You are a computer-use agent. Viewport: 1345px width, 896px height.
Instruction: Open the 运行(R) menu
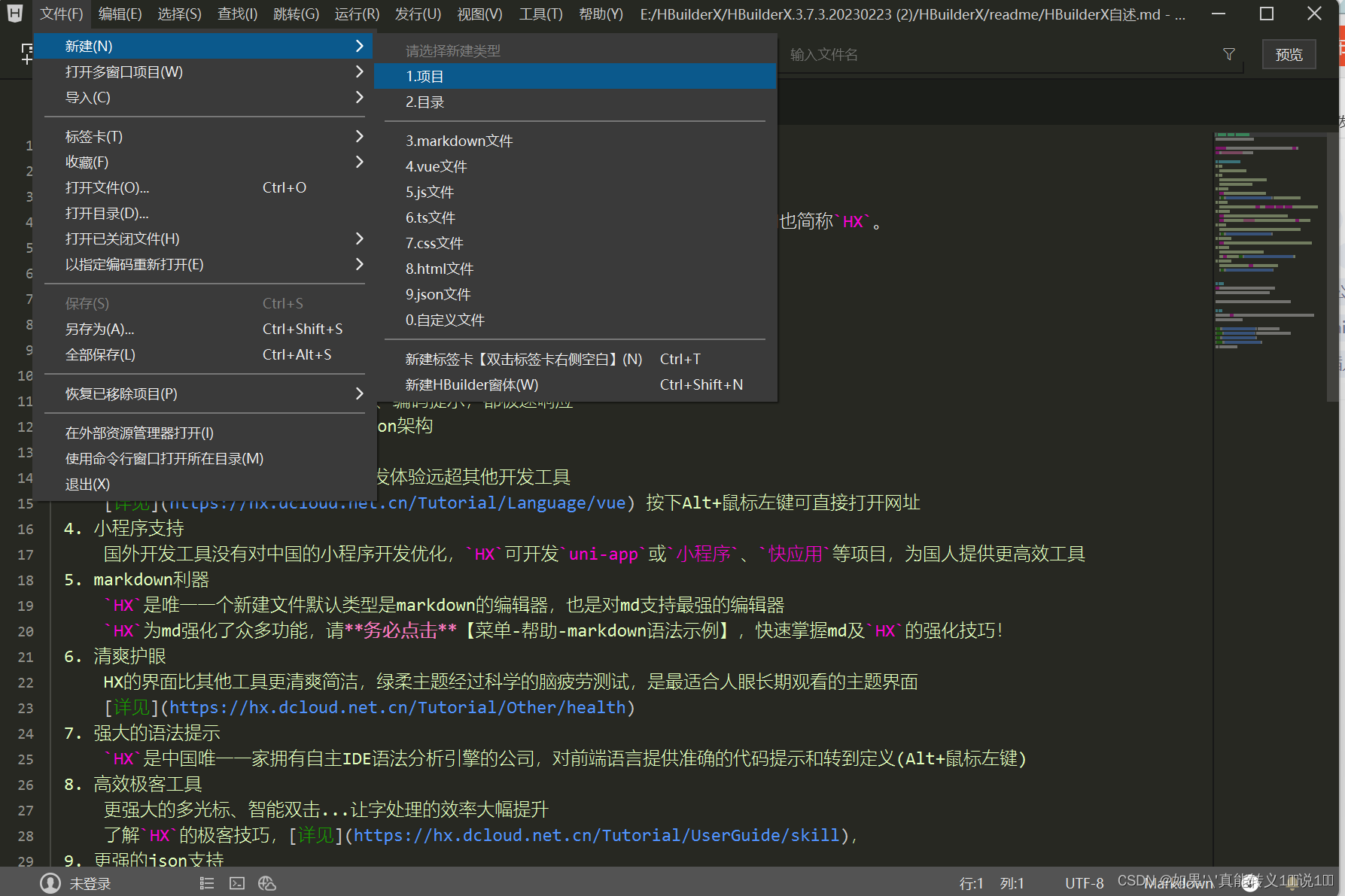[x=357, y=14]
